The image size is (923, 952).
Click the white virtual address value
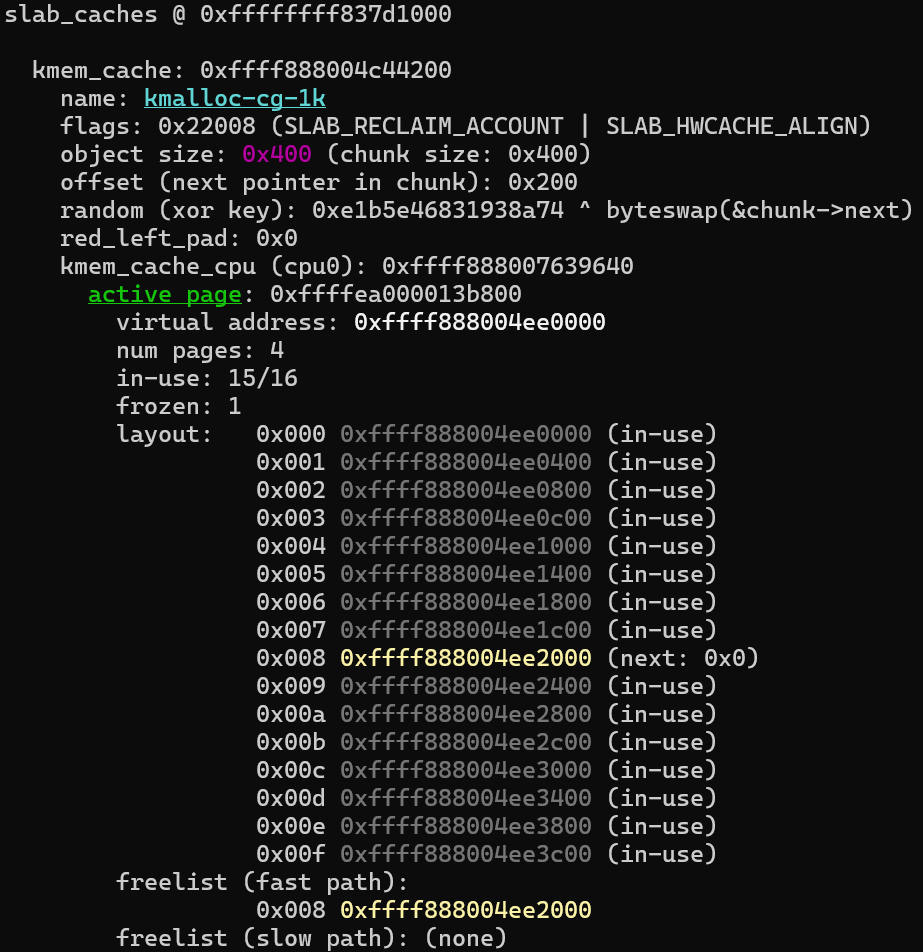click(480, 323)
